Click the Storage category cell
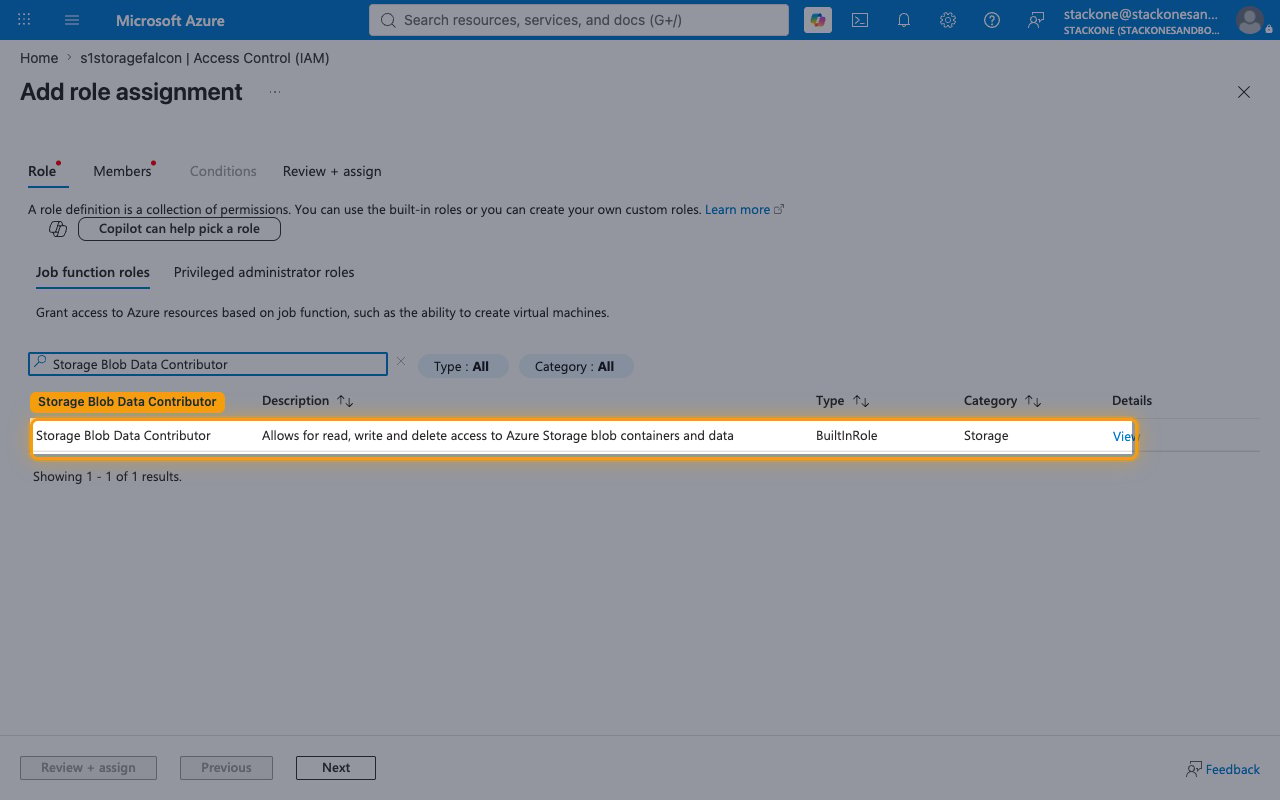This screenshot has height=800, width=1280. (x=986, y=436)
